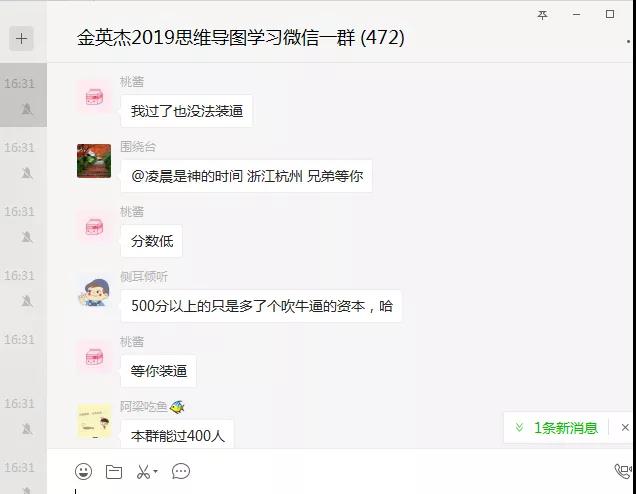The image size is (636, 494).
Task: Expand the screenshot options dropdown arrow
Action: click(155, 472)
